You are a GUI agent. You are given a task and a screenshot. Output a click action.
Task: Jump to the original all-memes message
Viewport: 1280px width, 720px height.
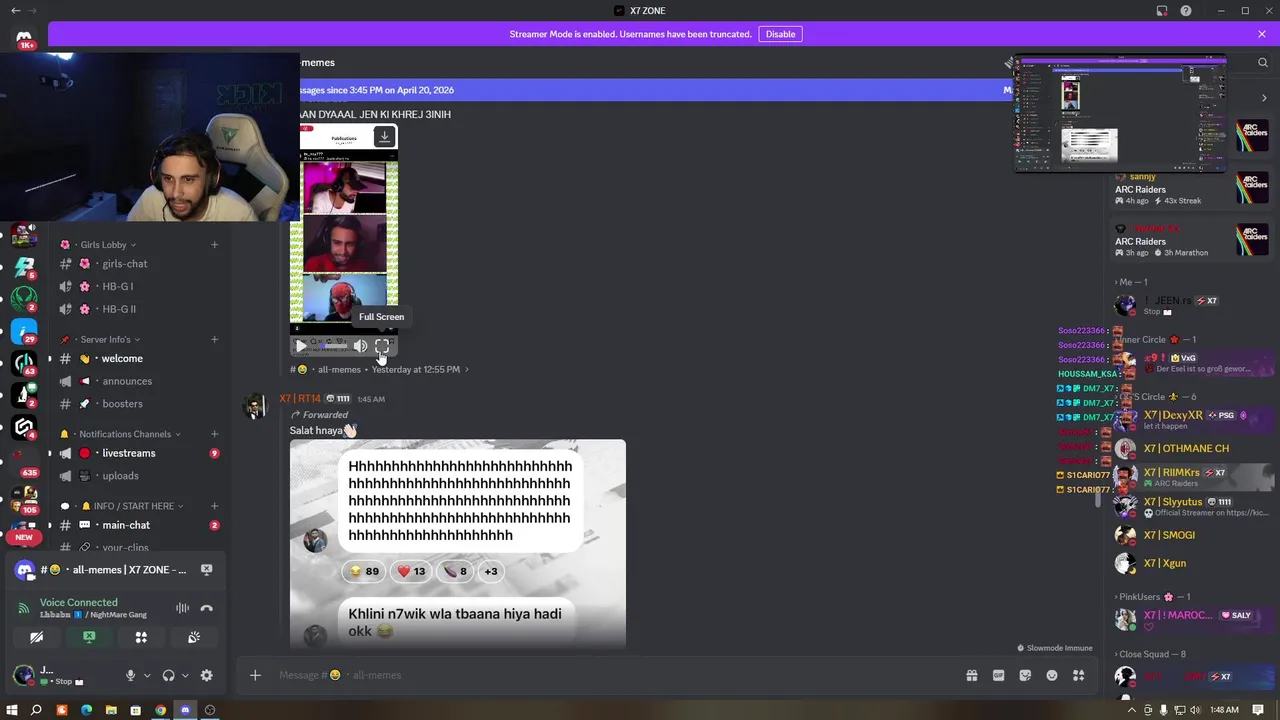380,369
